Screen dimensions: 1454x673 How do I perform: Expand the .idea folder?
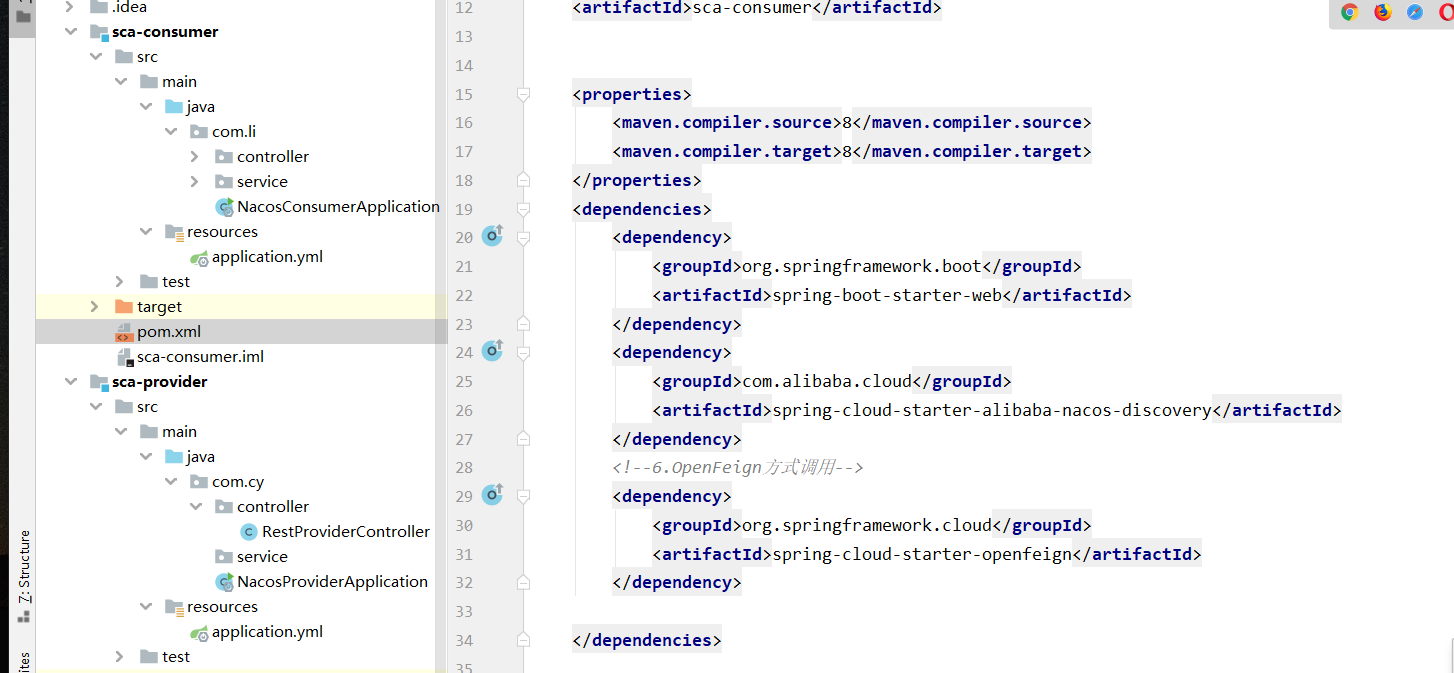point(70,7)
